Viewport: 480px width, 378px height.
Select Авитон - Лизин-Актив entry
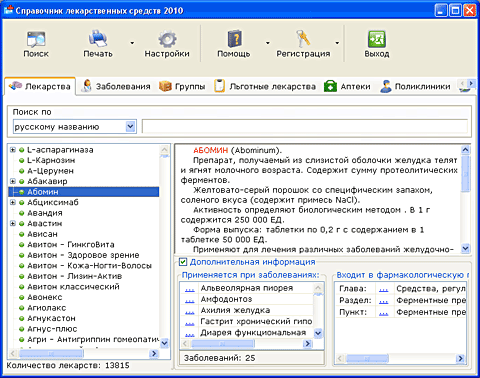point(74,276)
